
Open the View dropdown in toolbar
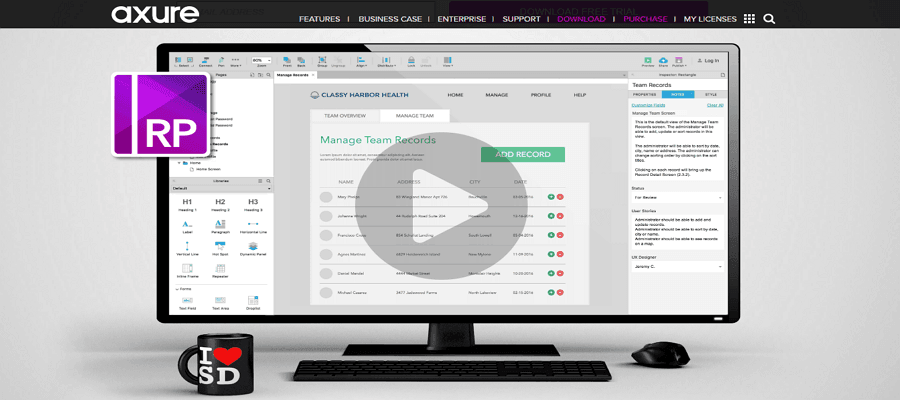[x=448, y=61]
